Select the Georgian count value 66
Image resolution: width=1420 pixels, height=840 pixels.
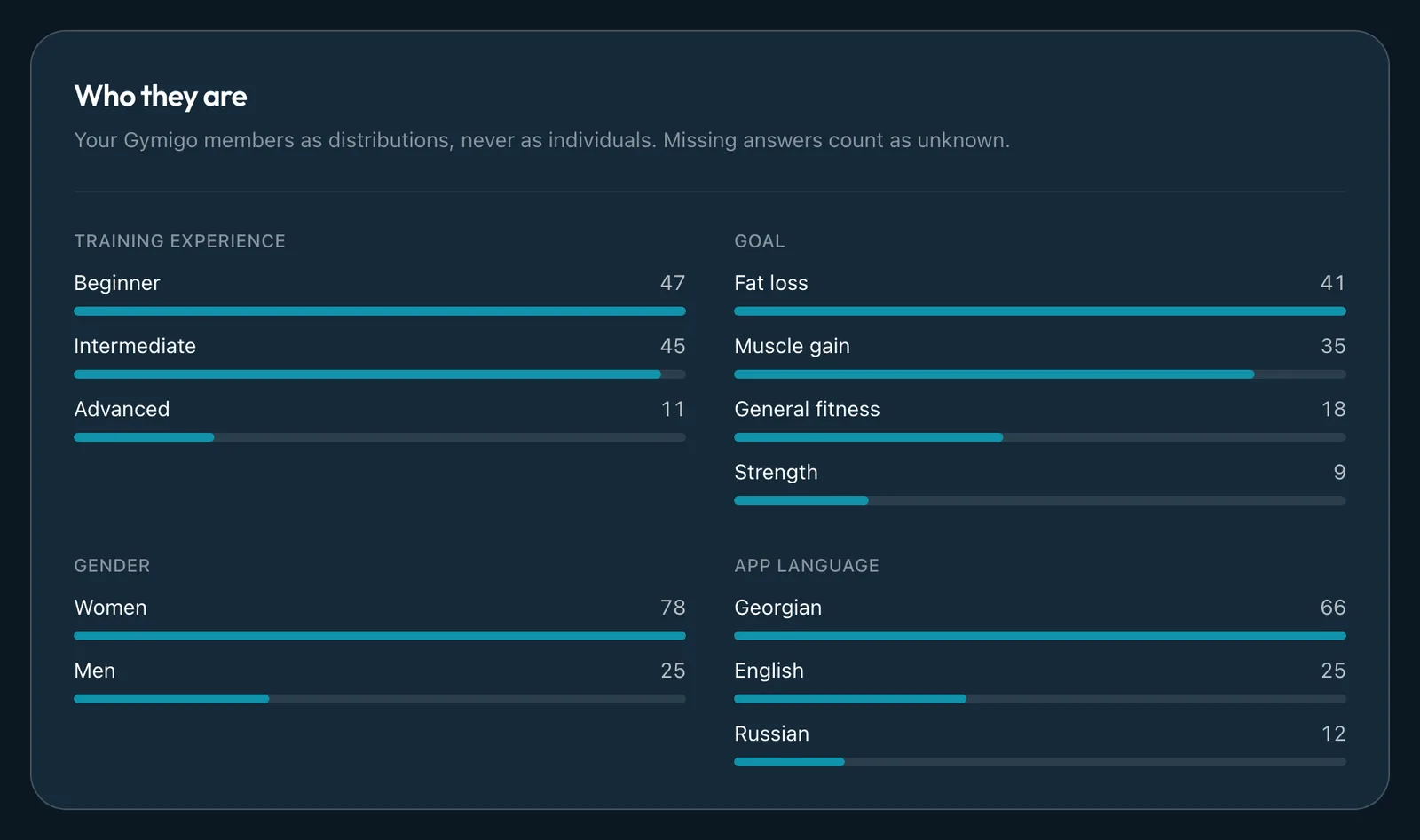click(x=1333, y=608)
